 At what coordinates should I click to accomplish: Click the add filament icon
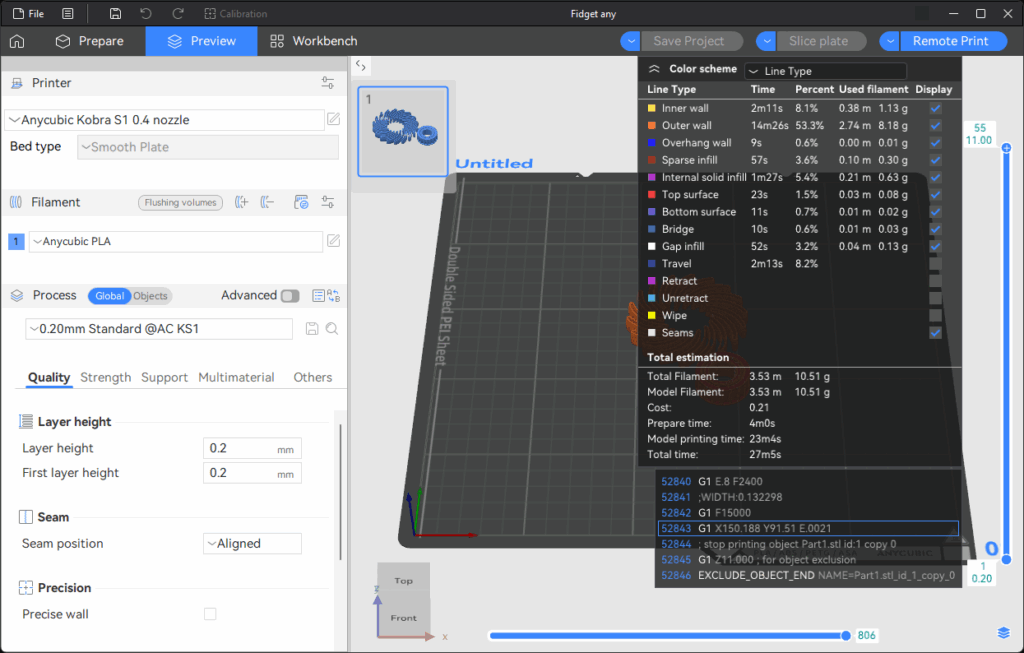coord(241,202)
